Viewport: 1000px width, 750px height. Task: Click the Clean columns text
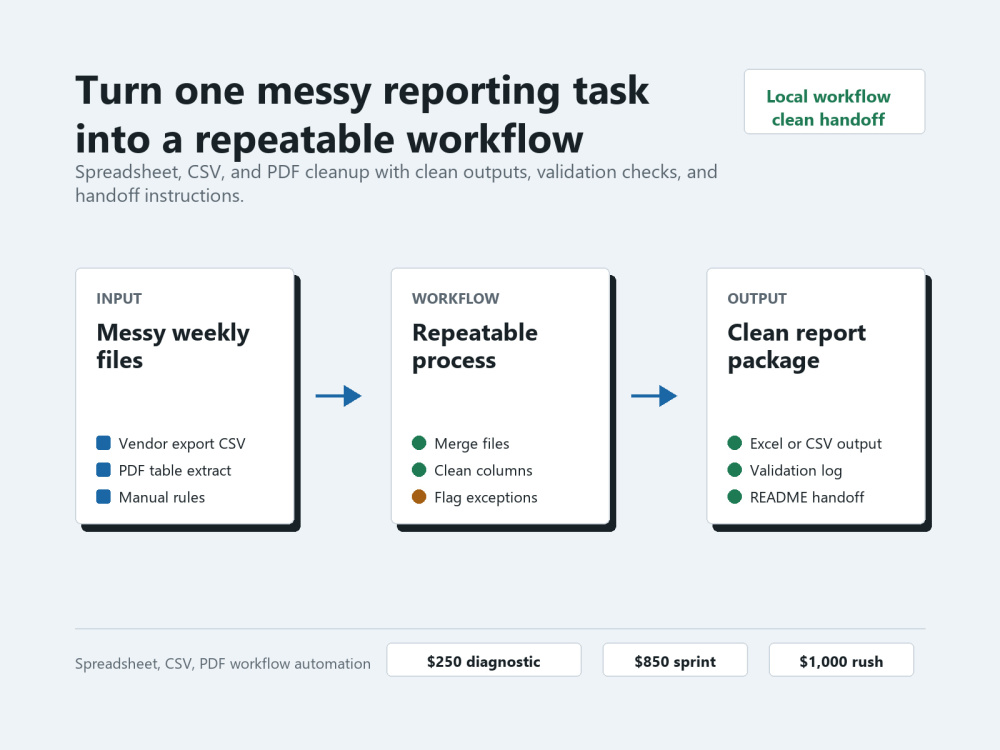[483, 471]
